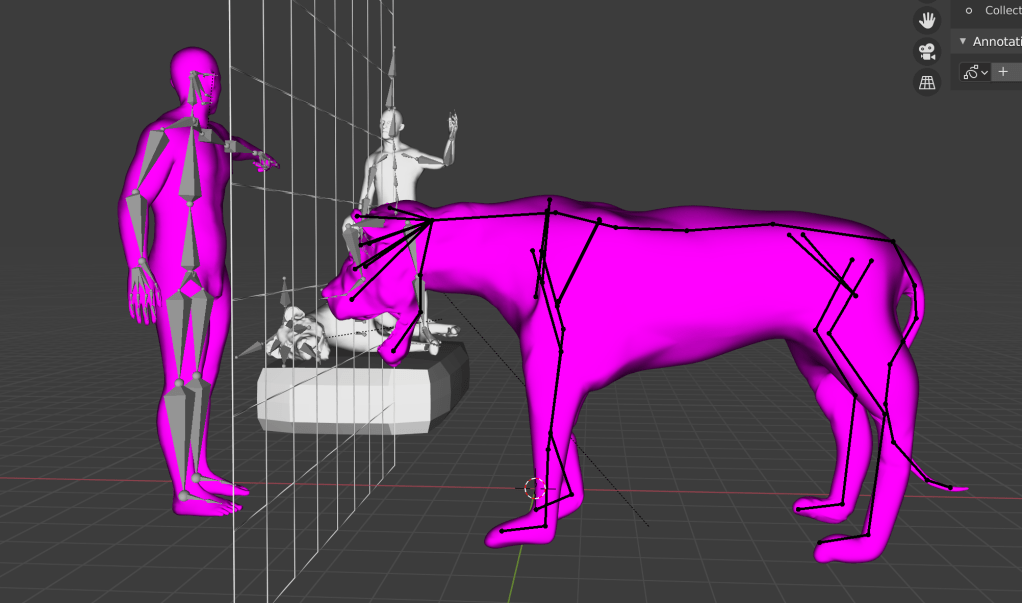Collapse the Annotations panel triangle

click(963, 41)
